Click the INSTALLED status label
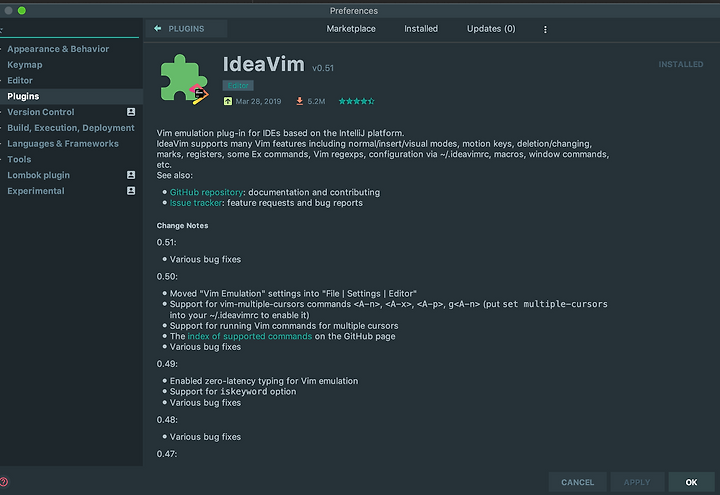Image resolution: width=720 pixels, height=495 pixels. pos(681,64)
